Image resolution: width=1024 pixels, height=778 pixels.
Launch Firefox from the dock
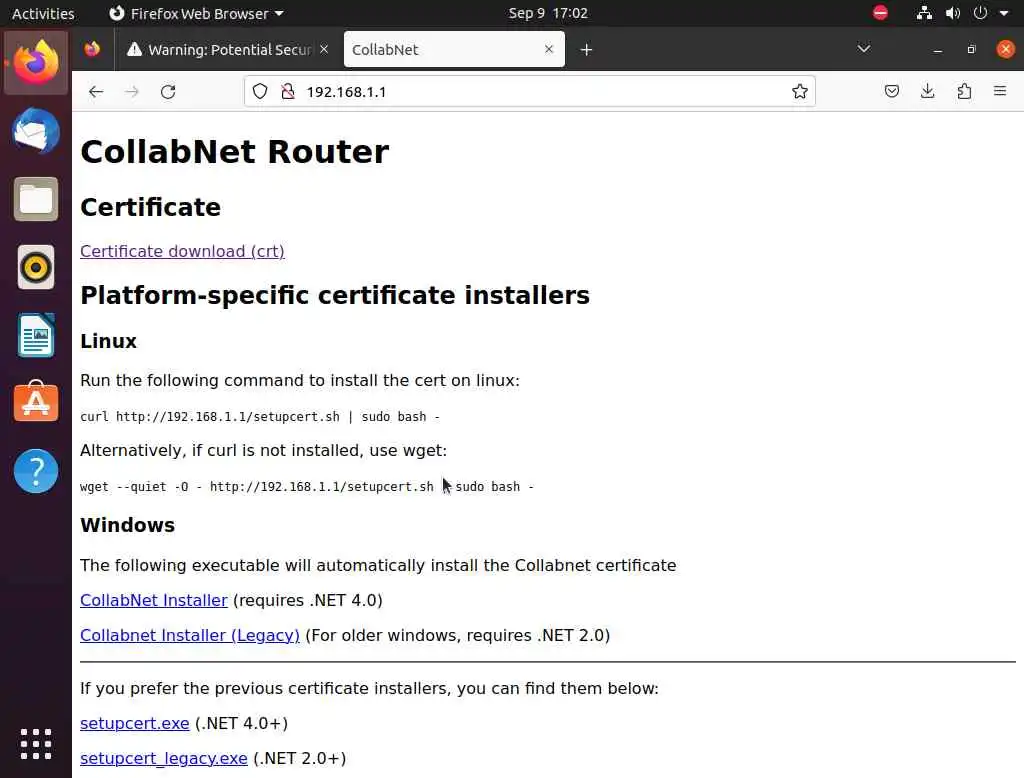click(36, 63)
